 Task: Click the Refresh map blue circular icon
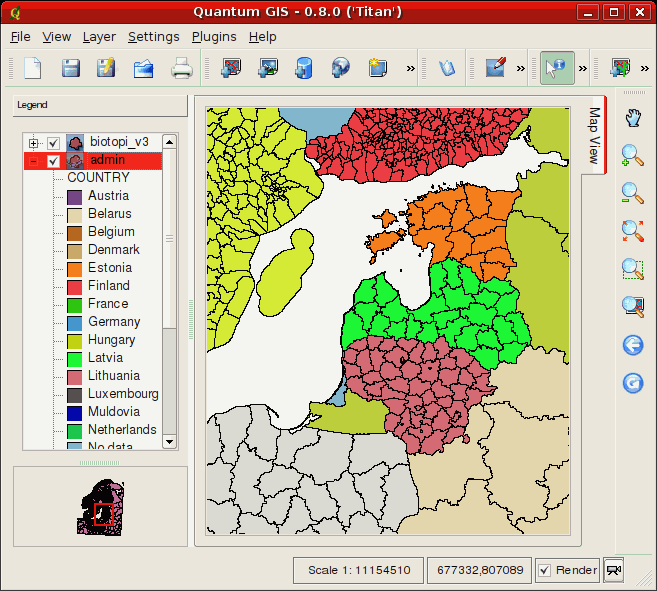[633, 383]
